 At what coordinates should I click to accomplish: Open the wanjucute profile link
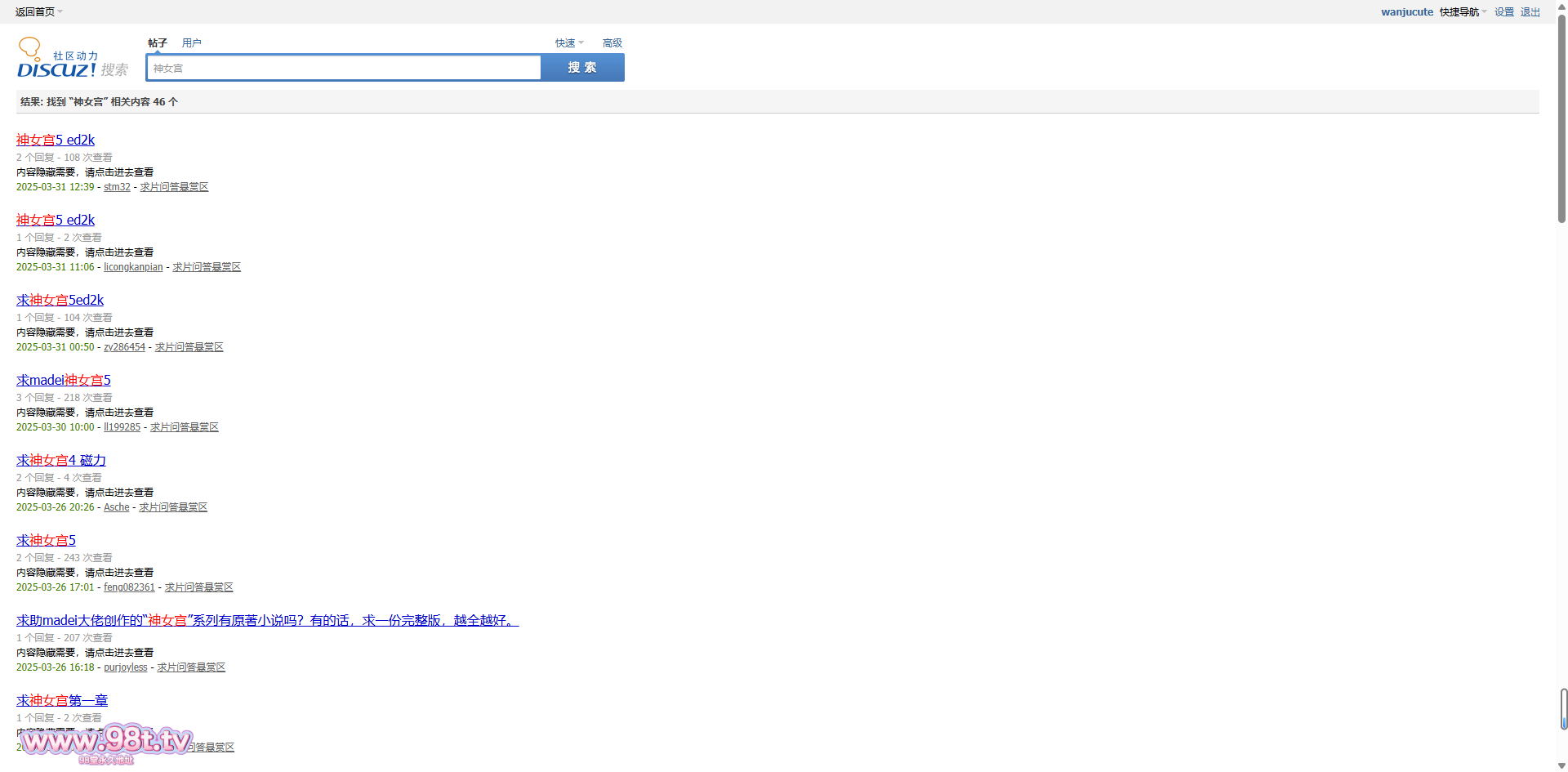click(1406, 12)
